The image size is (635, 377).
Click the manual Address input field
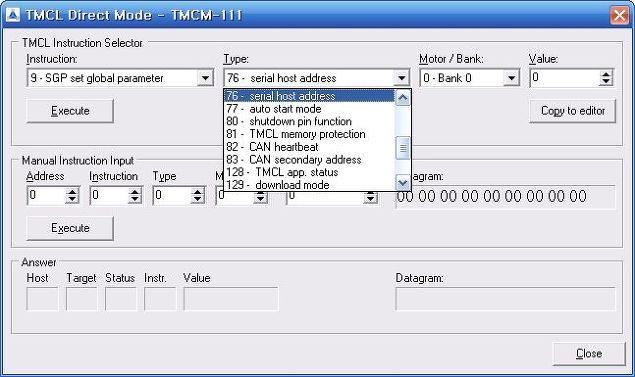pyautogui.click(x=46, y=196)
